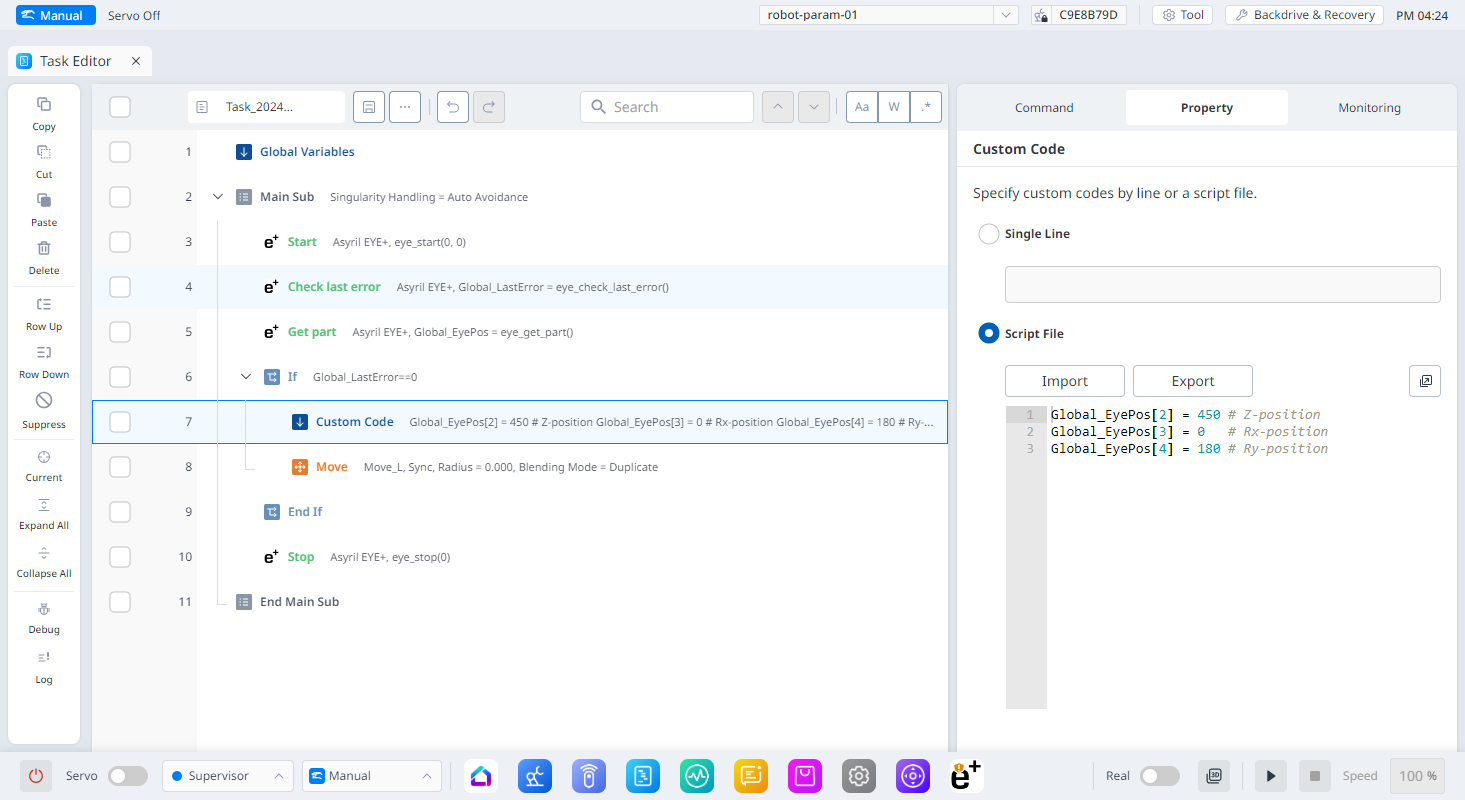Screen dimensions: 1465x800
Task: Switch to the Property tab
Action: pyautogui.click(x=1207, y=108)
